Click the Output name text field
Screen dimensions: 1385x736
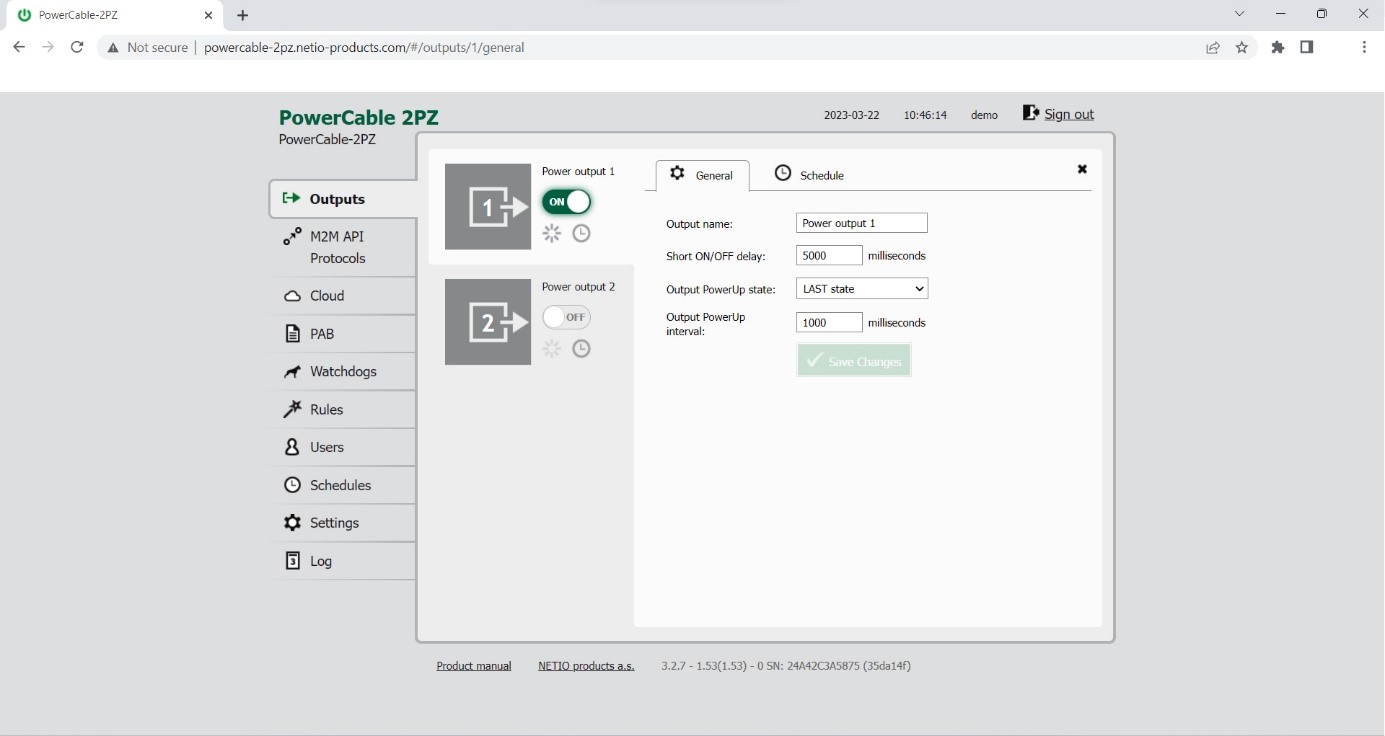tap(862, 223)
